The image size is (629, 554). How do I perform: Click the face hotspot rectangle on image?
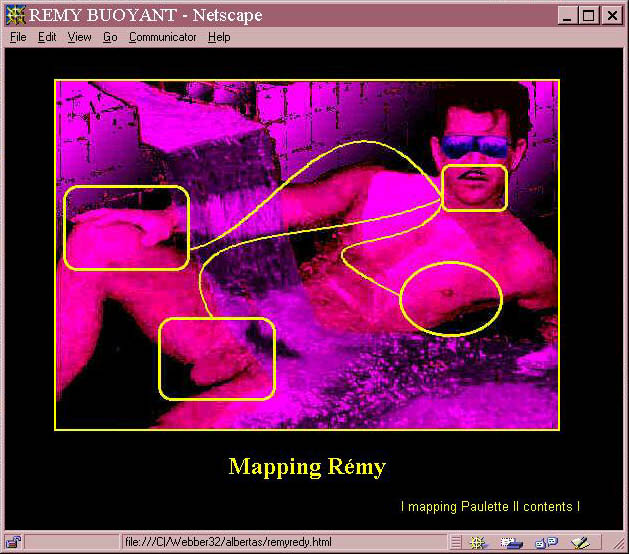[x=474, y=188]
